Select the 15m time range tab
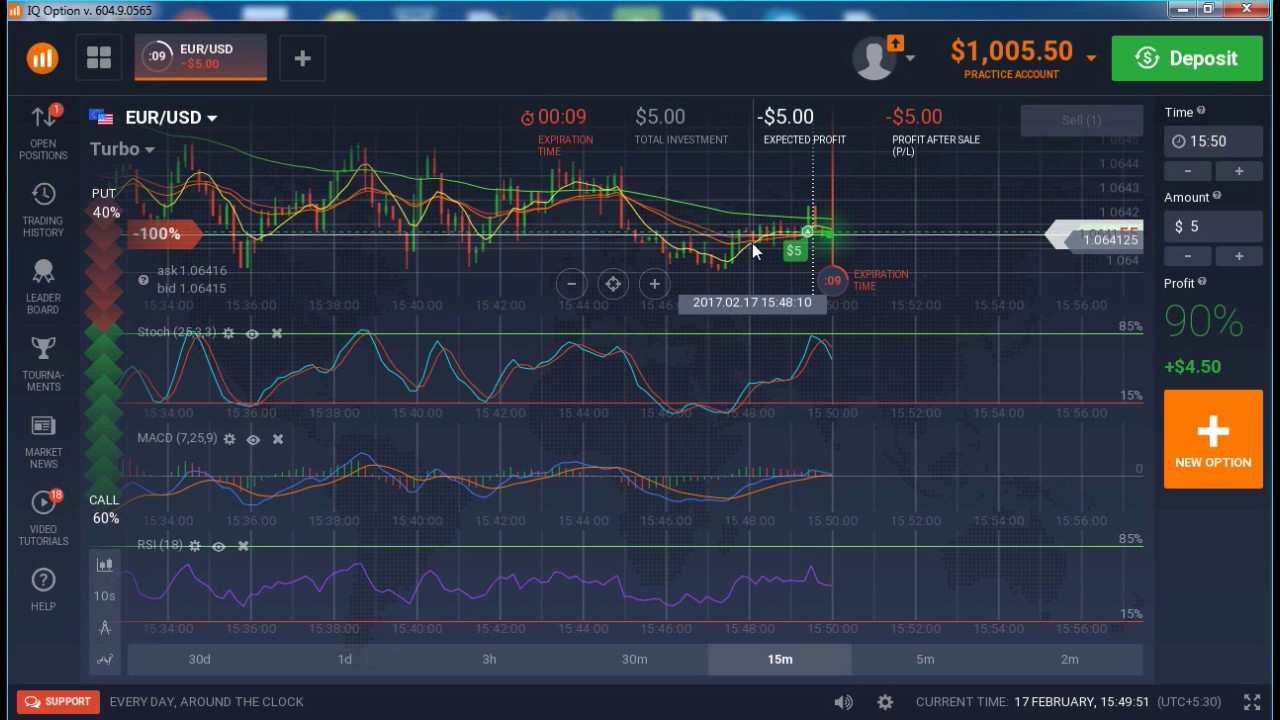 click(780, 659)
